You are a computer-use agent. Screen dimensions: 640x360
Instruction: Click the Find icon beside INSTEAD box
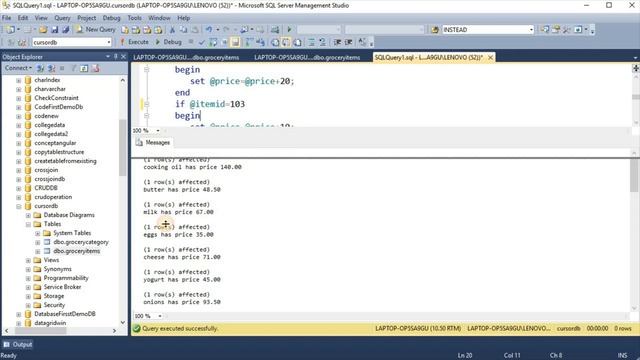click(435, 29)
